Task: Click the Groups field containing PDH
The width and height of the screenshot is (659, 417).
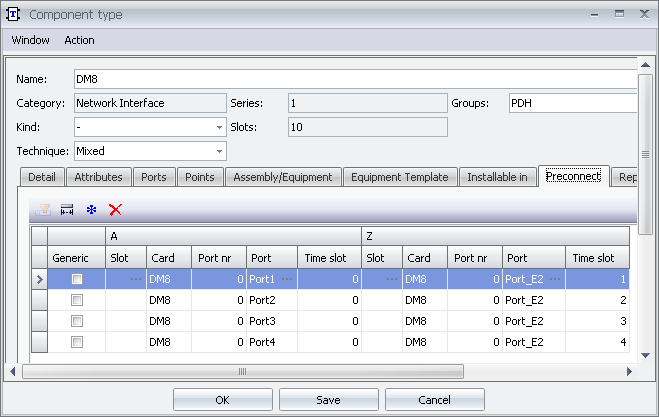Action: (x=573, y=103)
